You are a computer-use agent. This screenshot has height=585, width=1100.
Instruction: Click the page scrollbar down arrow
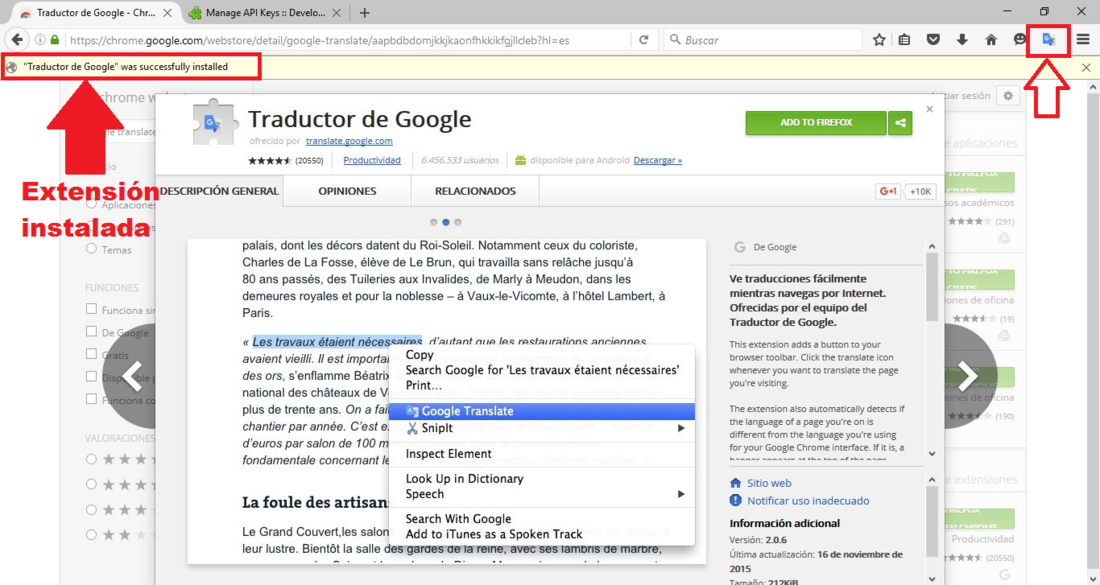click(x=1093, y=578)
